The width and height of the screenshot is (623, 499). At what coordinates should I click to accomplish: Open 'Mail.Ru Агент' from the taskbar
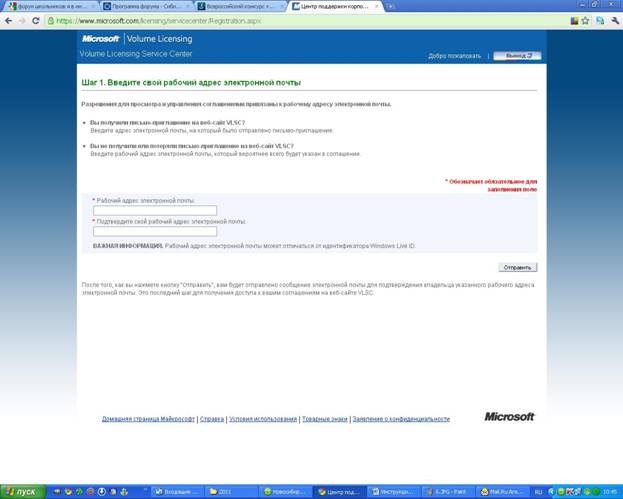[x=502, y=492]
